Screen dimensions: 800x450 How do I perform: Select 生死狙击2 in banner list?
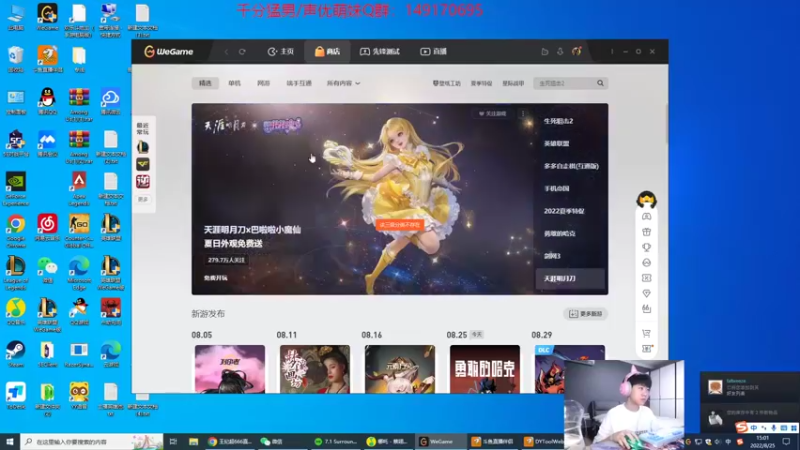click(x=558, y=121)
